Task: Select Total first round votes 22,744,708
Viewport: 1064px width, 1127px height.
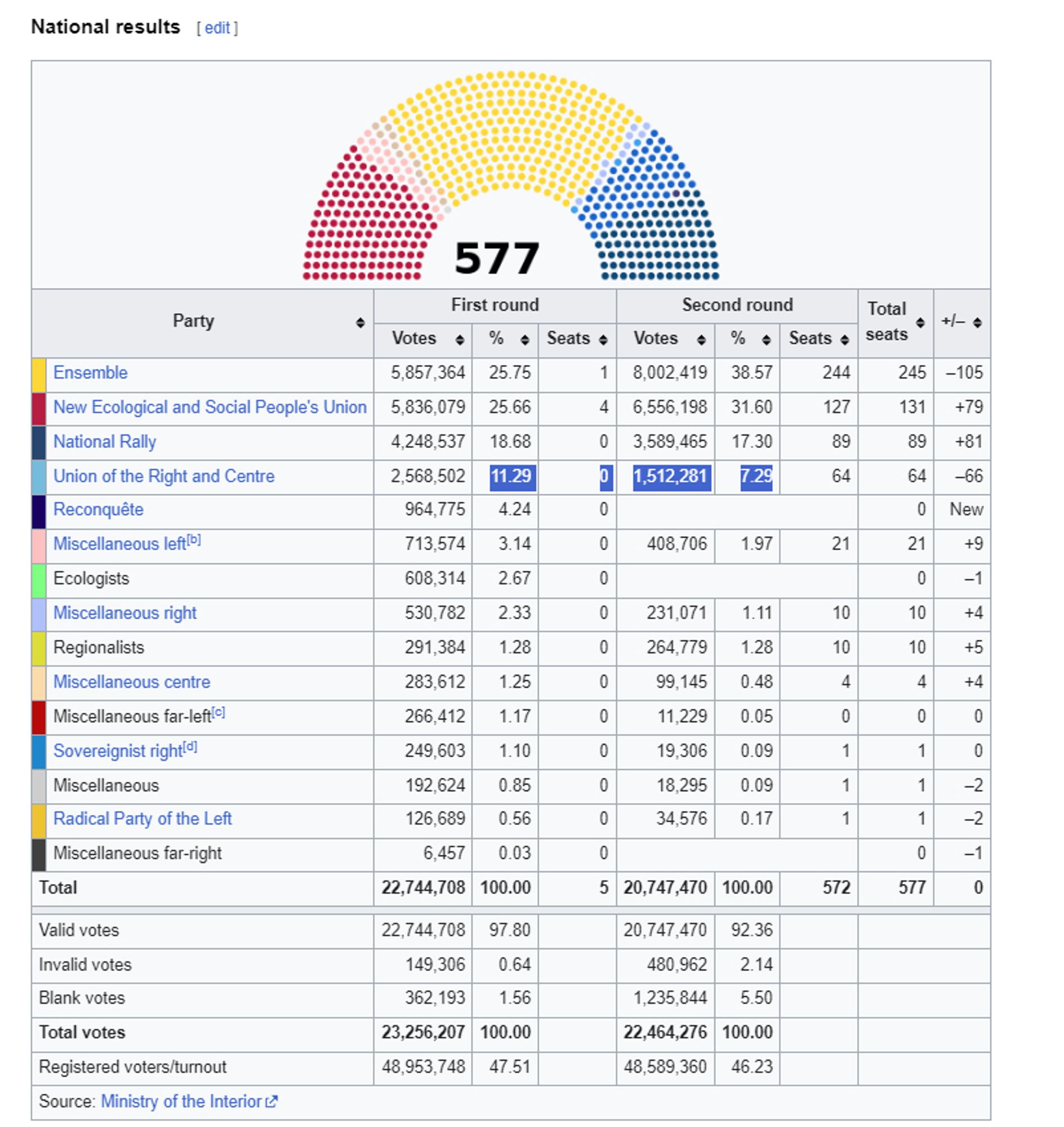Action: tap(423, 888)
